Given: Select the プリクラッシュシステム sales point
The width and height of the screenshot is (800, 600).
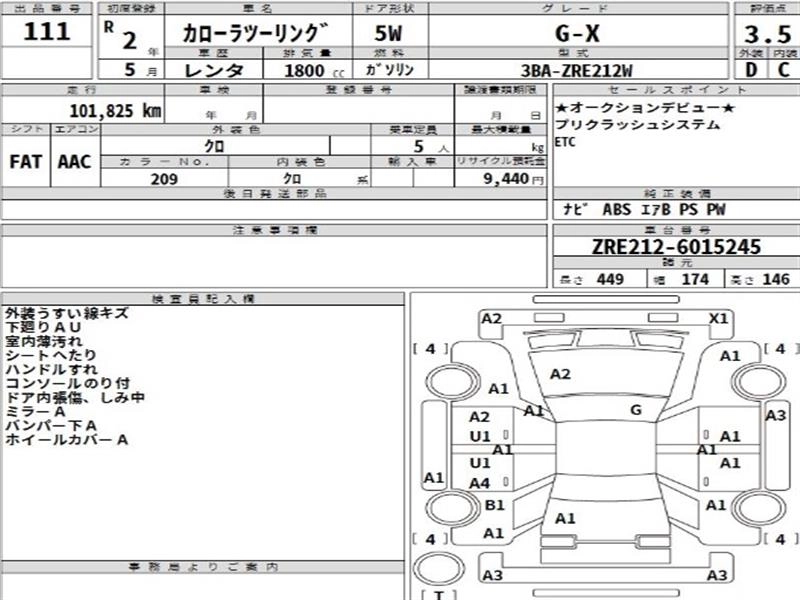Looking at the screenshot, I should [x=637, y=124].
